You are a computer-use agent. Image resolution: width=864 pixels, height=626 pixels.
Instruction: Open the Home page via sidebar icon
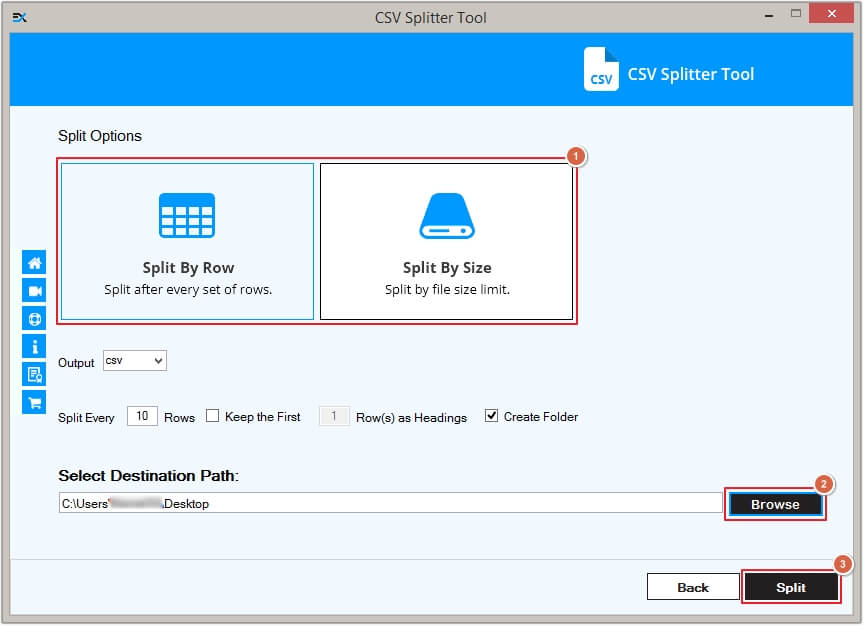(33, 262)
